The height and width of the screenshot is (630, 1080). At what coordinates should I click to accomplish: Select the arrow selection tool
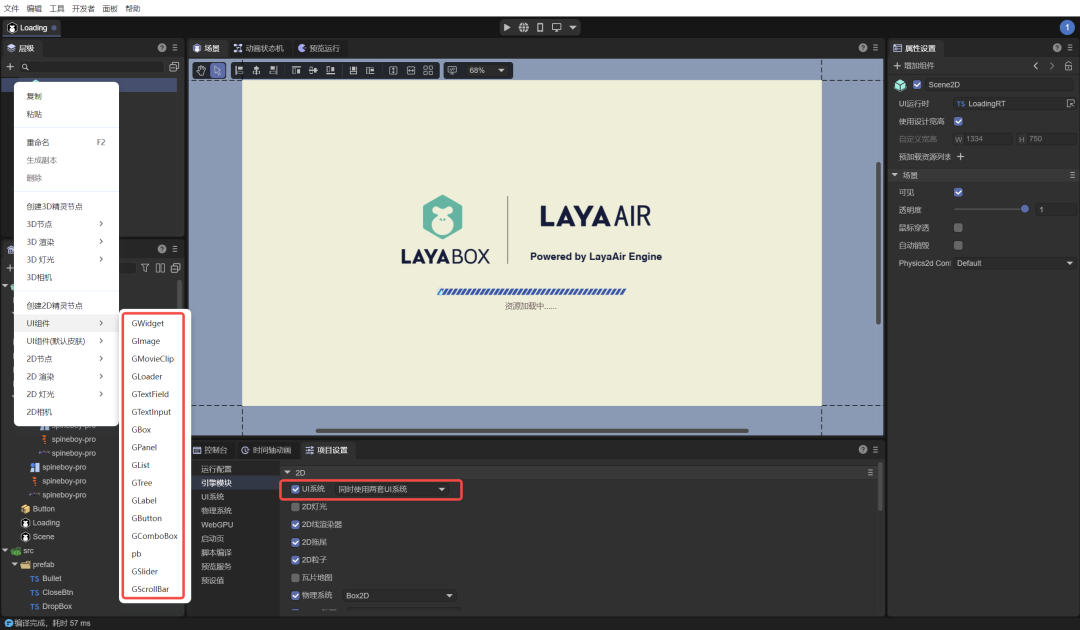tap(218, 70)
